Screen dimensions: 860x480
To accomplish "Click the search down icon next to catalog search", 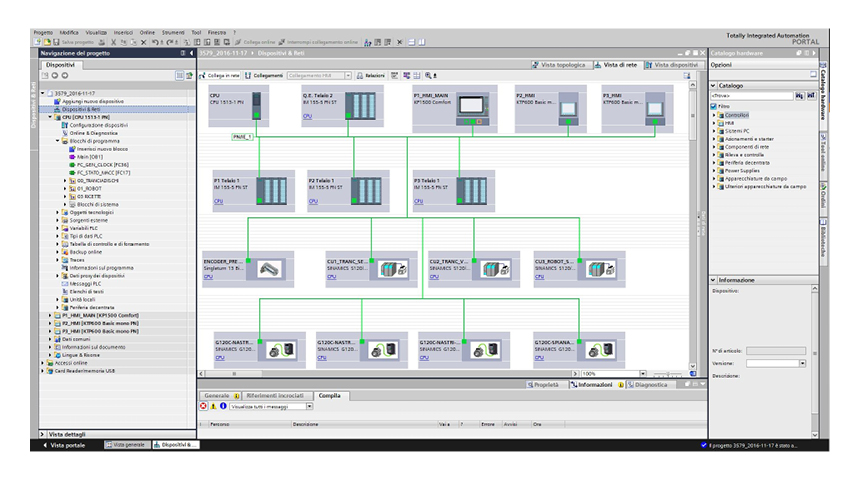I will 800,96.
